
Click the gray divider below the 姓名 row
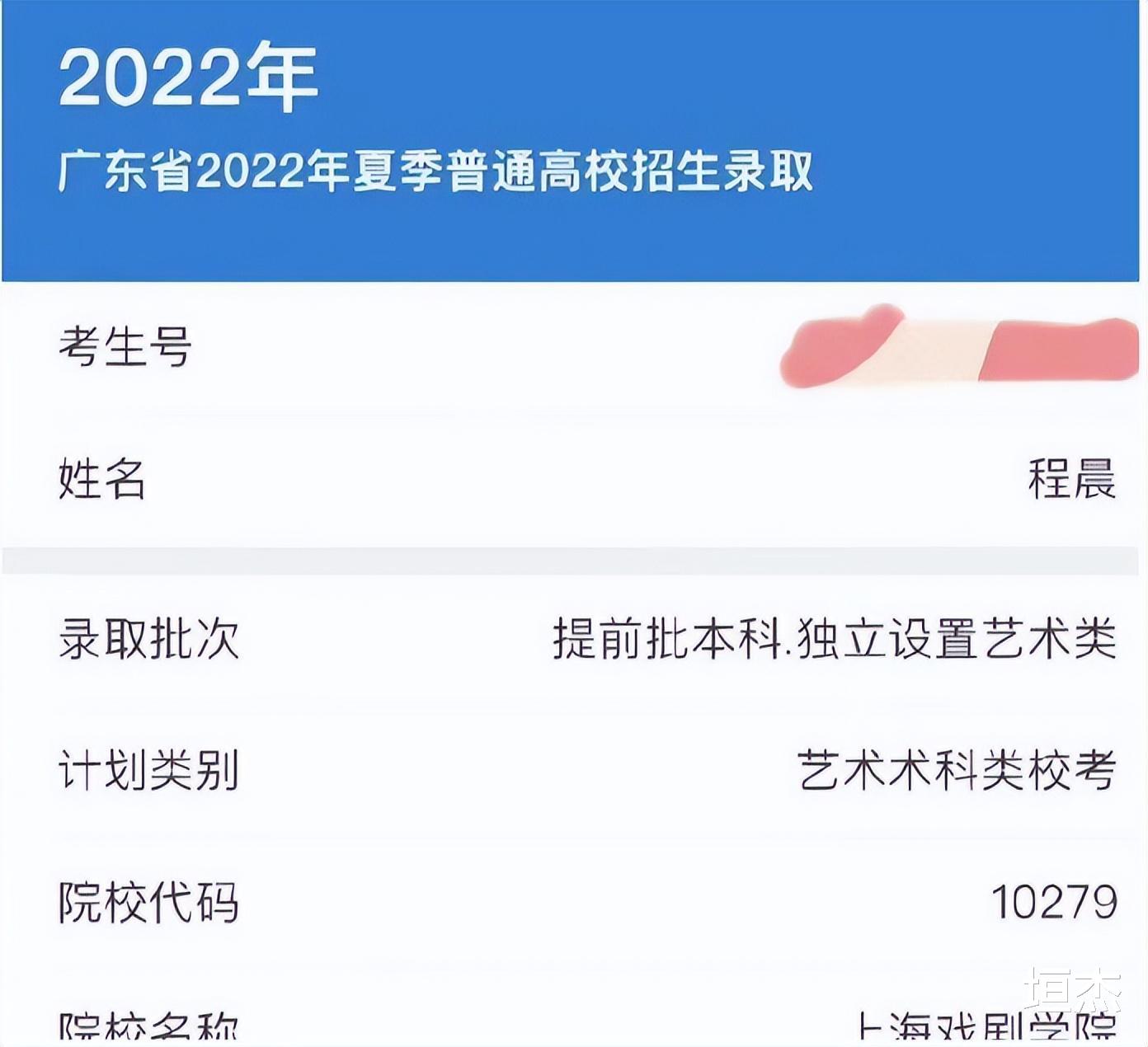[x=574, y=554]
